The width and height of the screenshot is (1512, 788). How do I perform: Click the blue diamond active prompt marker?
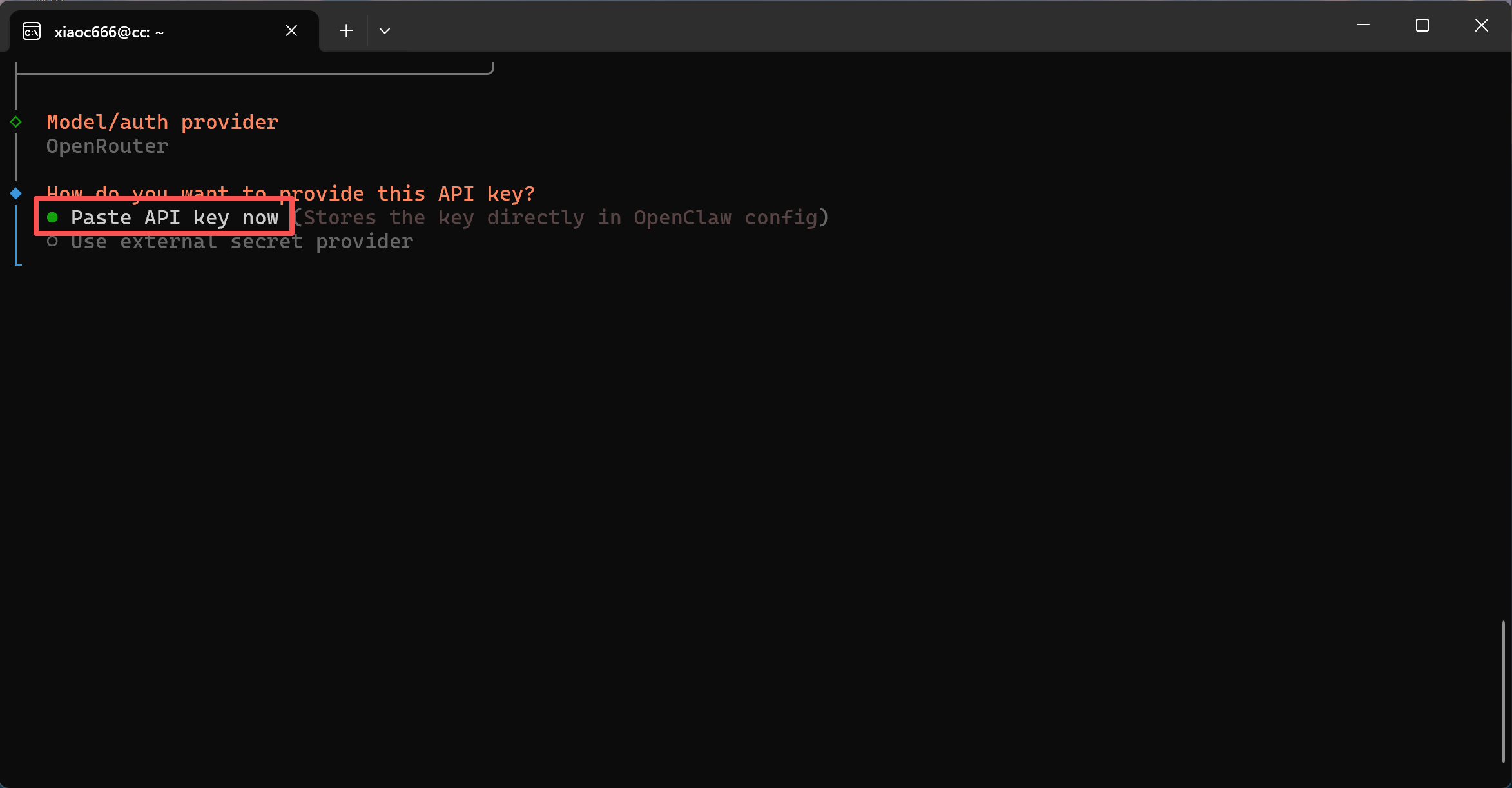coord(16,193)
